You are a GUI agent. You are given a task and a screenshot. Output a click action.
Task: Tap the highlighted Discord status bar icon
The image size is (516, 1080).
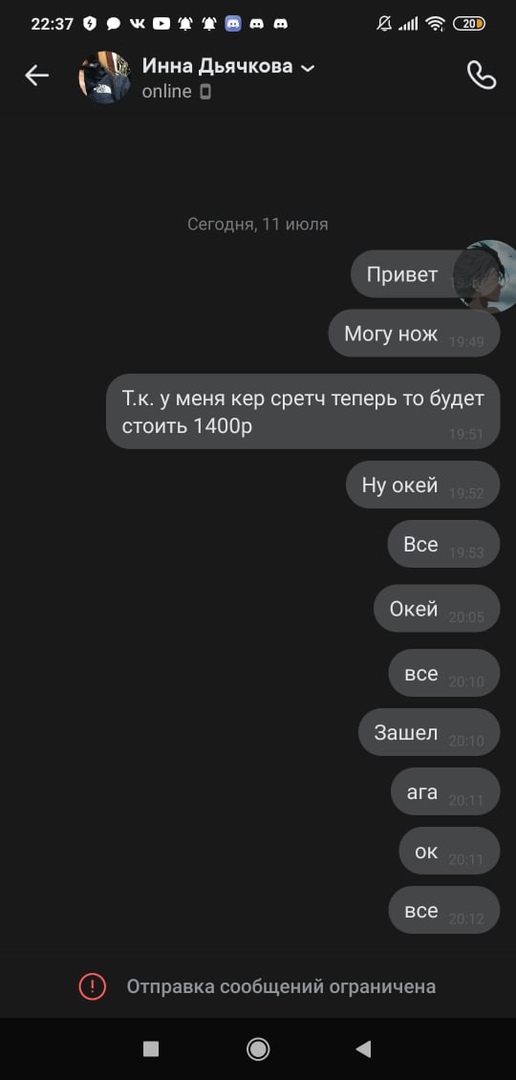tap(233, 23)
